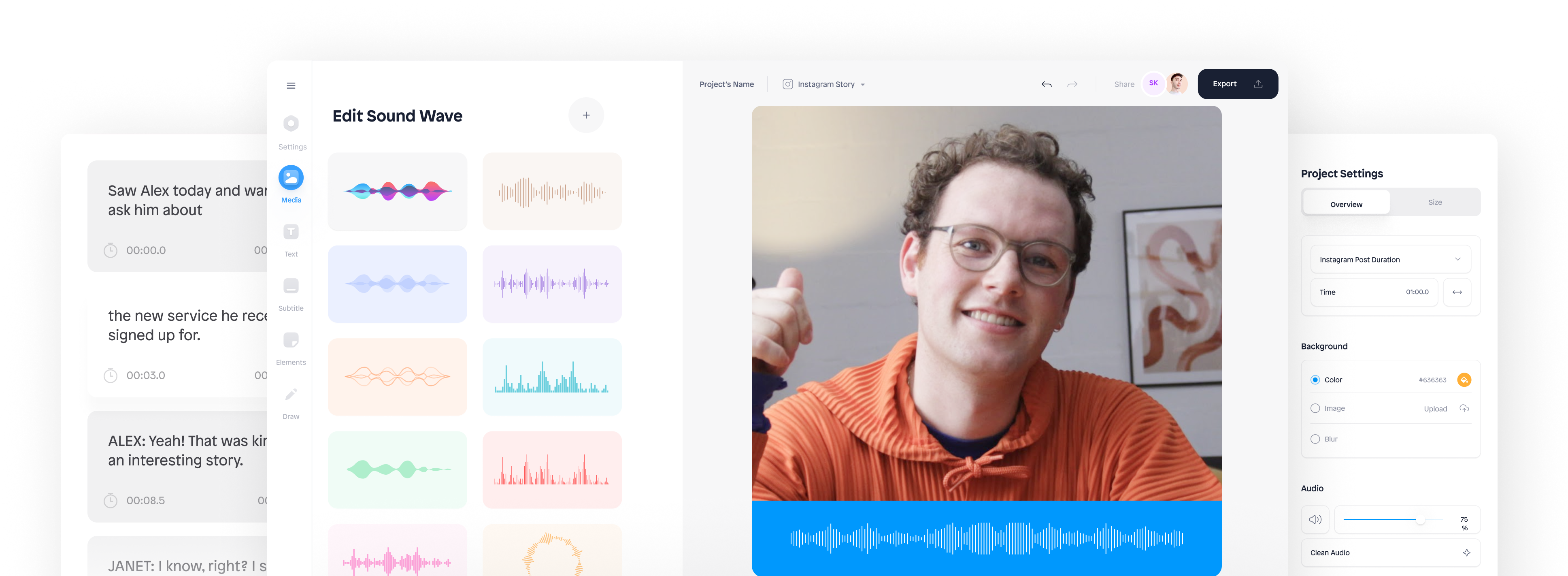Select the orange outline wave thumbnail

click(398, 377)
